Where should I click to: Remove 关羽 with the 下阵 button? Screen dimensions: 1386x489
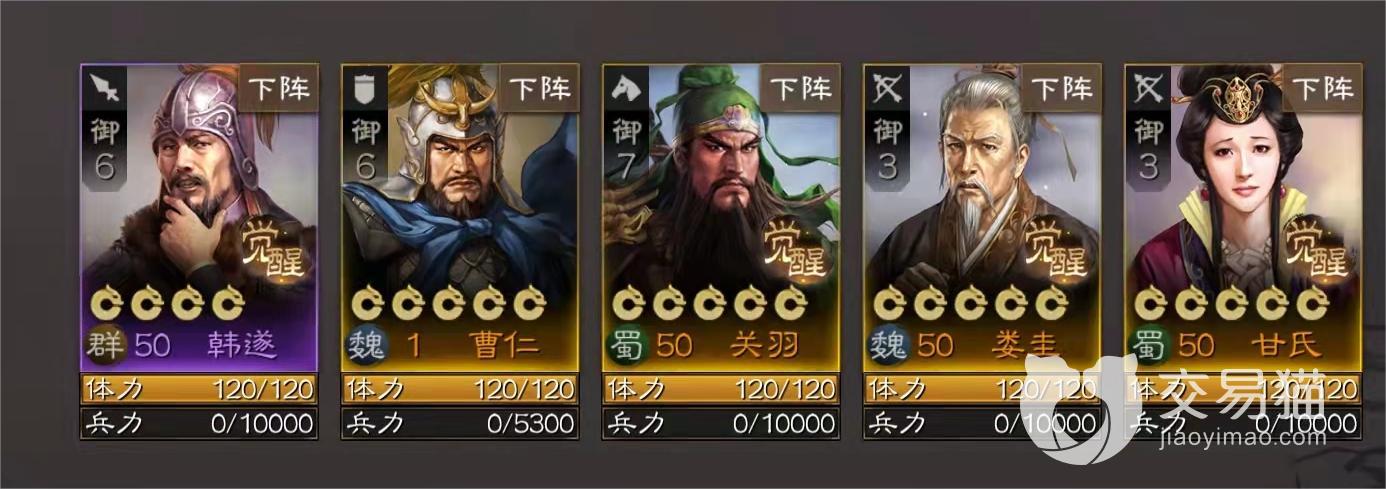click(801, 87)
